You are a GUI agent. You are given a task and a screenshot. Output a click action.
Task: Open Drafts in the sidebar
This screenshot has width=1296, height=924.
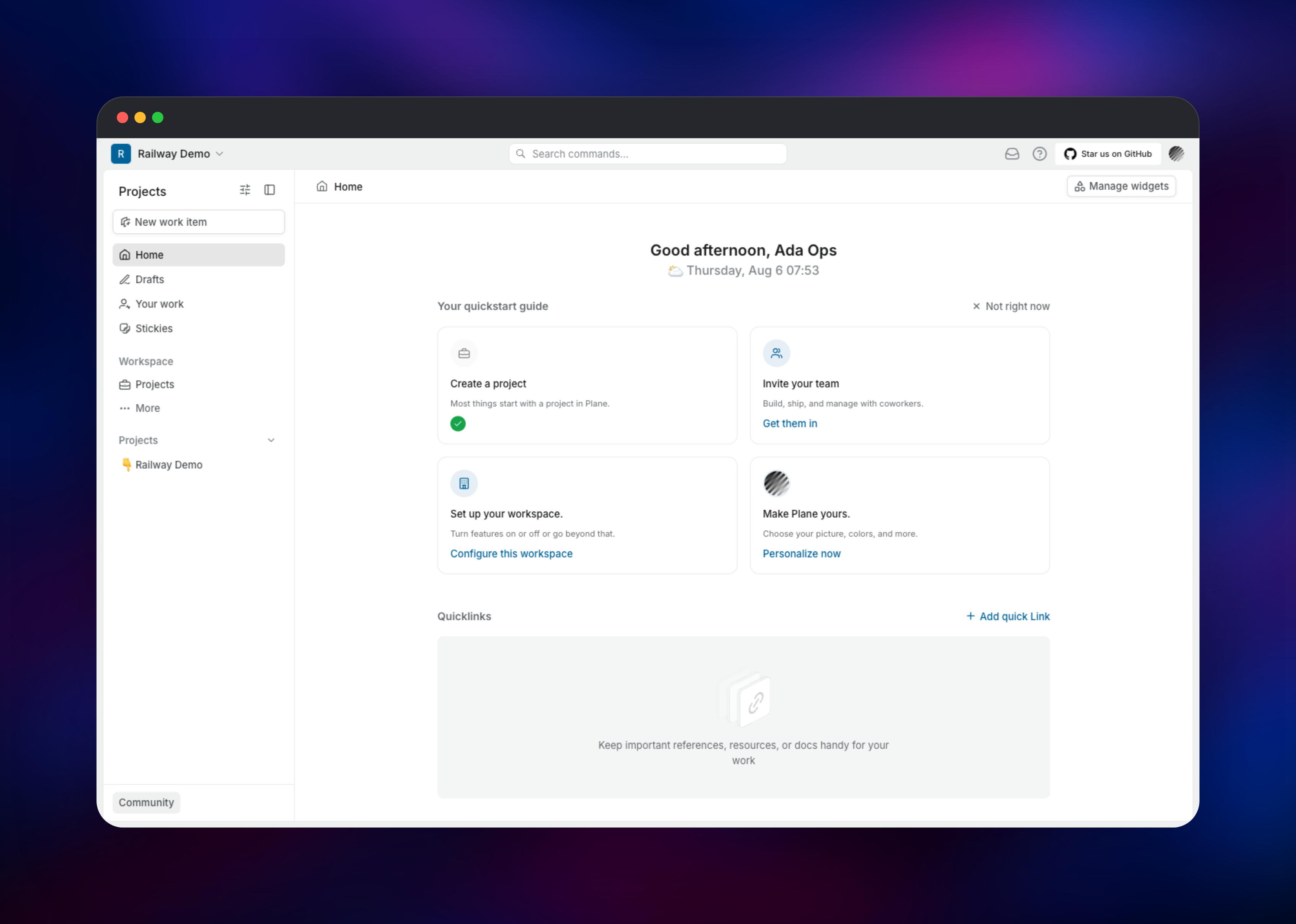[198, 280]
